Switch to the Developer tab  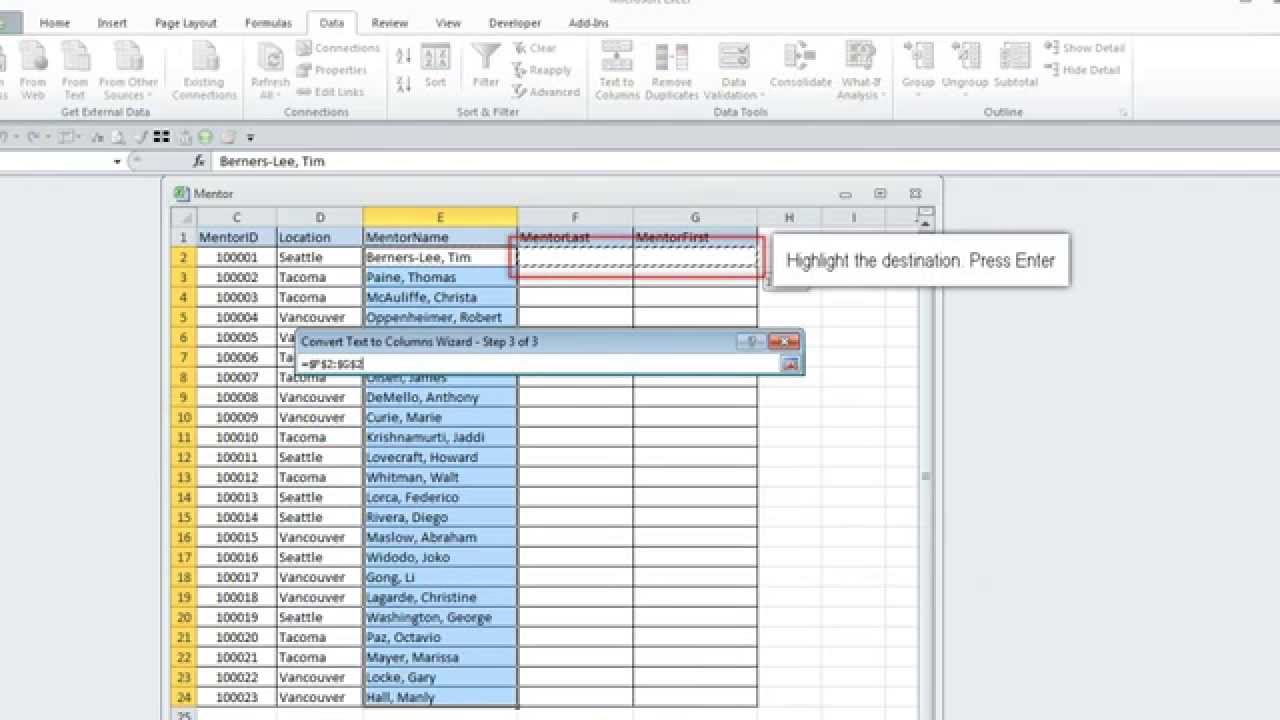tap(515, 23)
